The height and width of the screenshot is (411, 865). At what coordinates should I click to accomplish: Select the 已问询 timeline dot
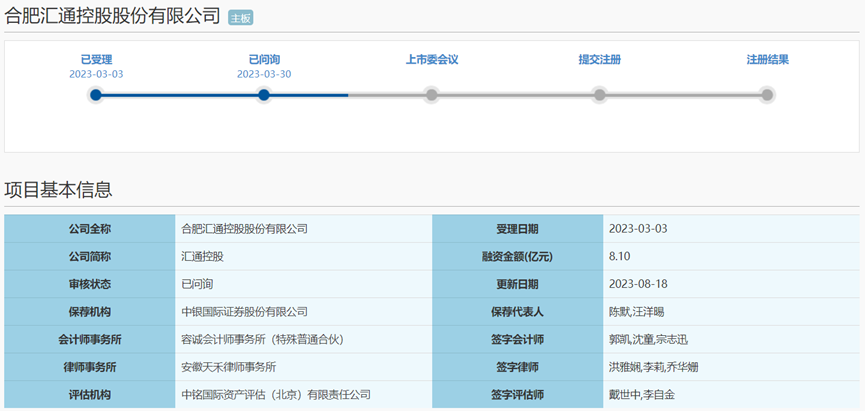coord(264,95)
